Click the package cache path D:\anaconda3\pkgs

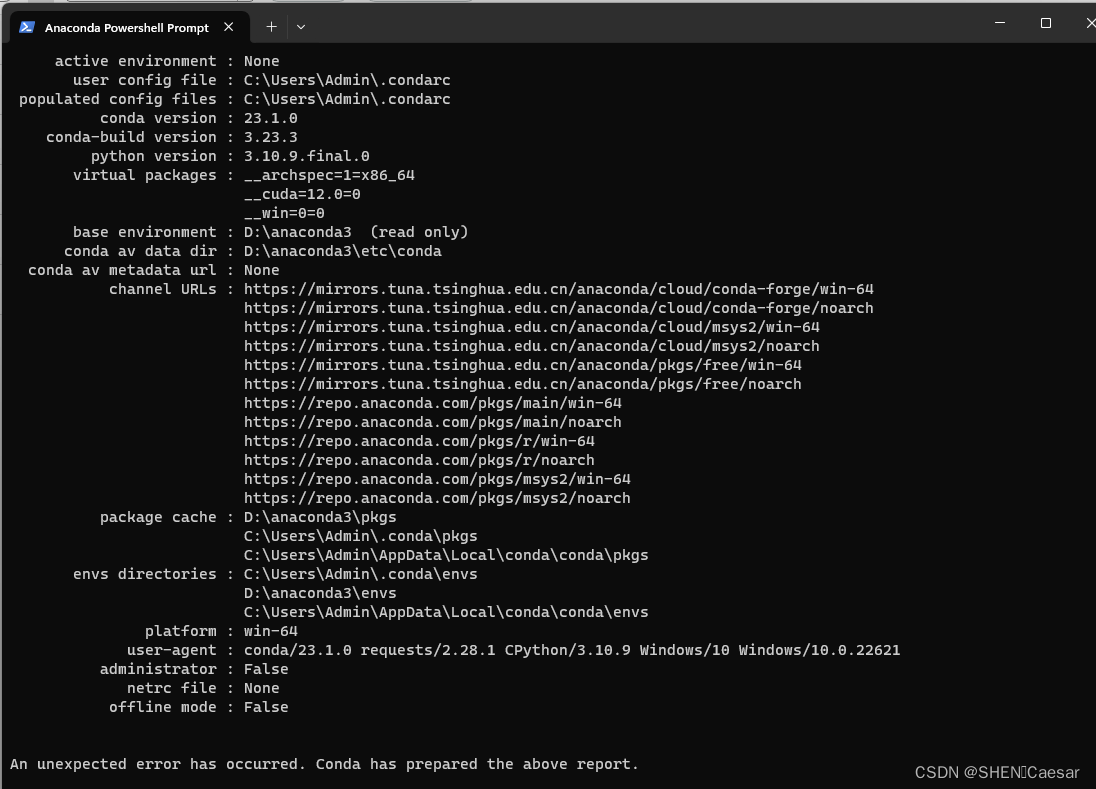320,517
